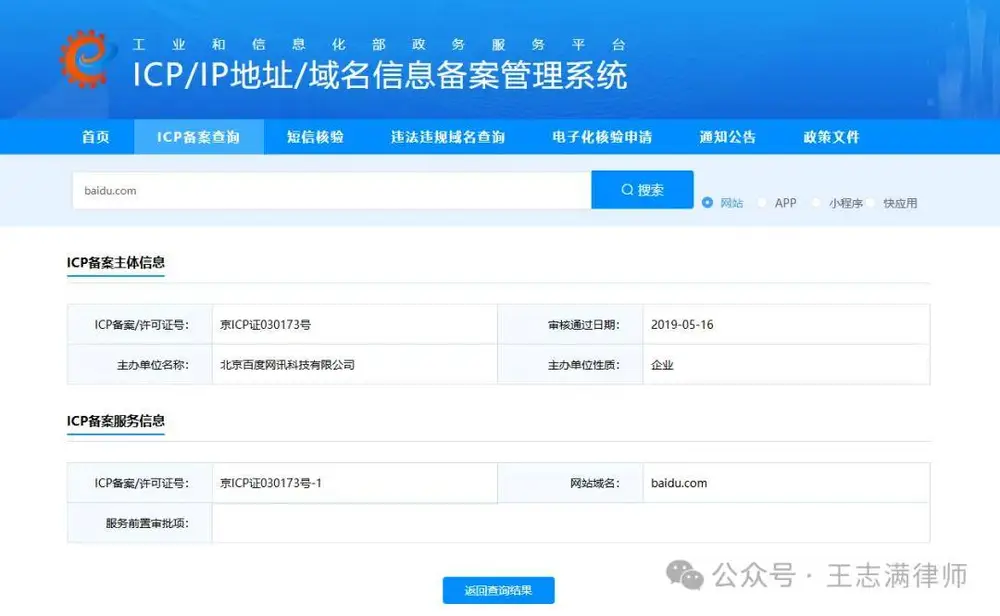This screenshot has height=616, width=1000.
Task: Click the company name 北京百度网讯科技有限公司
Action: (x=287, y=365)
